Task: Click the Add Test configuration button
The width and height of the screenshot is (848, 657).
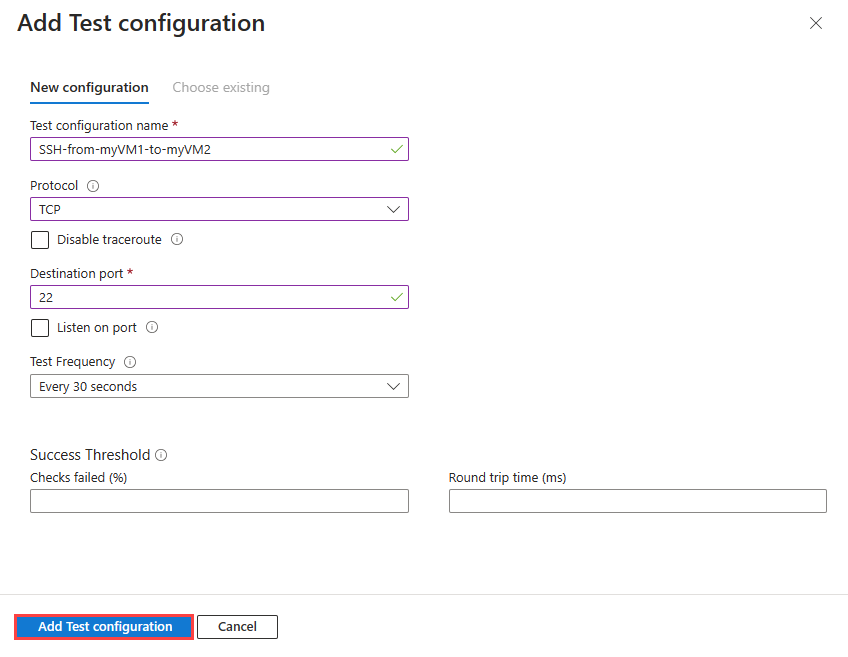Action: (x=105, y=627)
